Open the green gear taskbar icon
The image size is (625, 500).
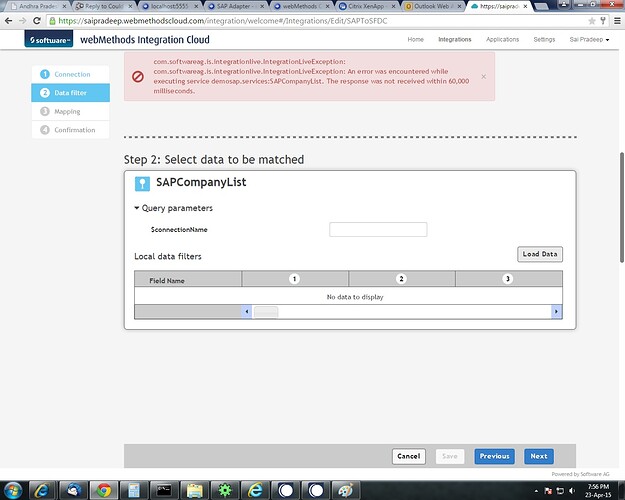tap(225, 490)
